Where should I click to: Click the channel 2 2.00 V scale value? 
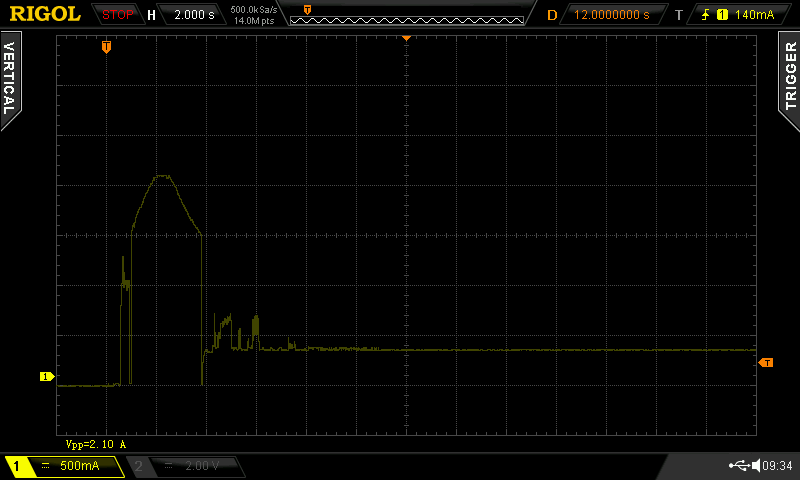[202, 466]
